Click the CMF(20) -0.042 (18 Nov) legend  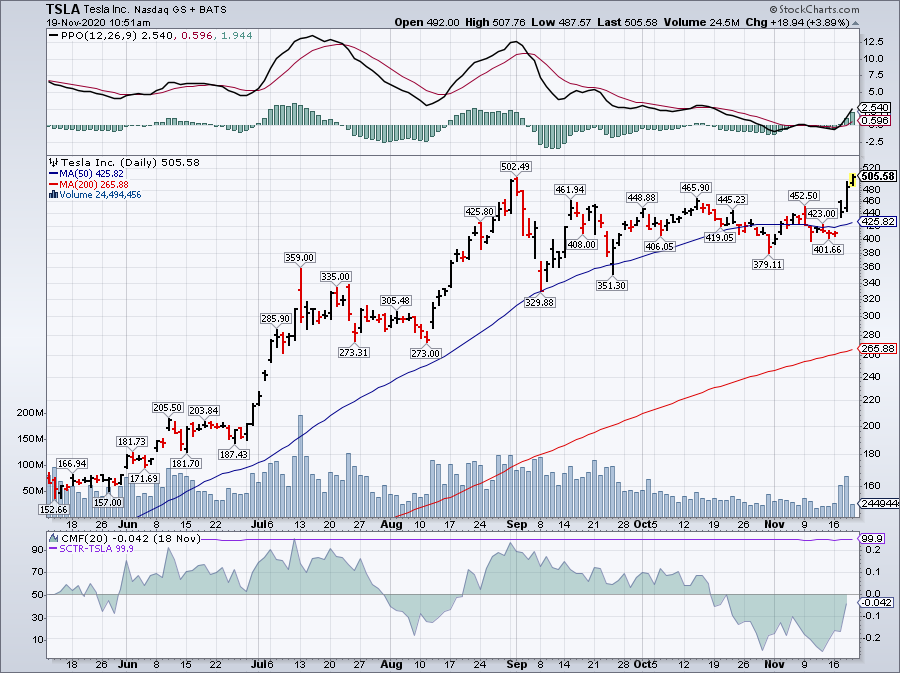pos(130,538)
